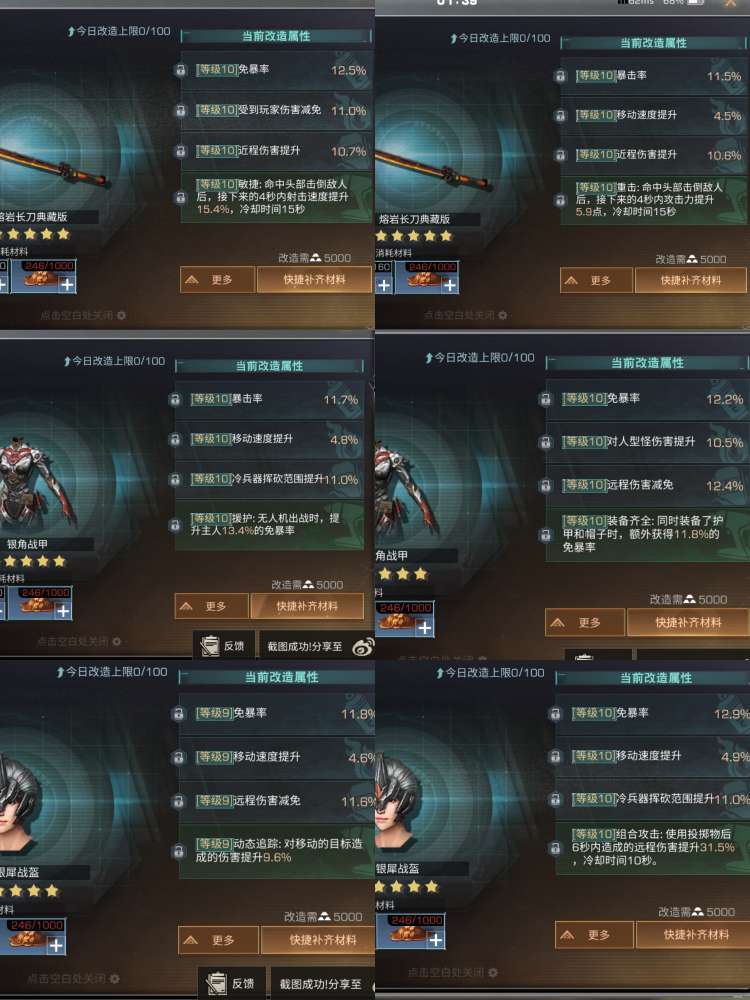Toggle lock on the 装备齐全 skill row
750x1000 pixels.
[545, 534]
